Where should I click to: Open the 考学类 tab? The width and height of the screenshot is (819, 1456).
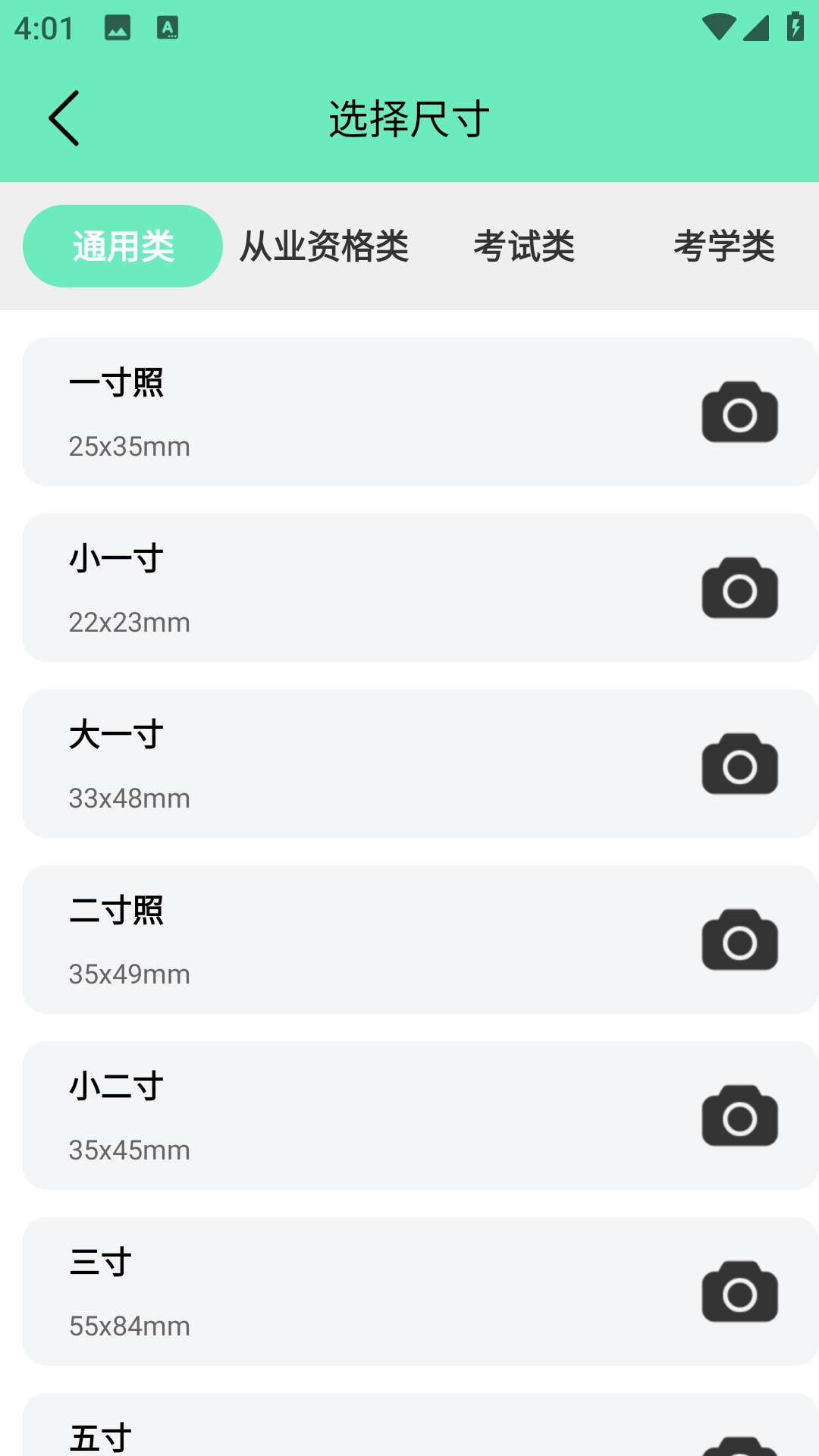click(724, 246)
